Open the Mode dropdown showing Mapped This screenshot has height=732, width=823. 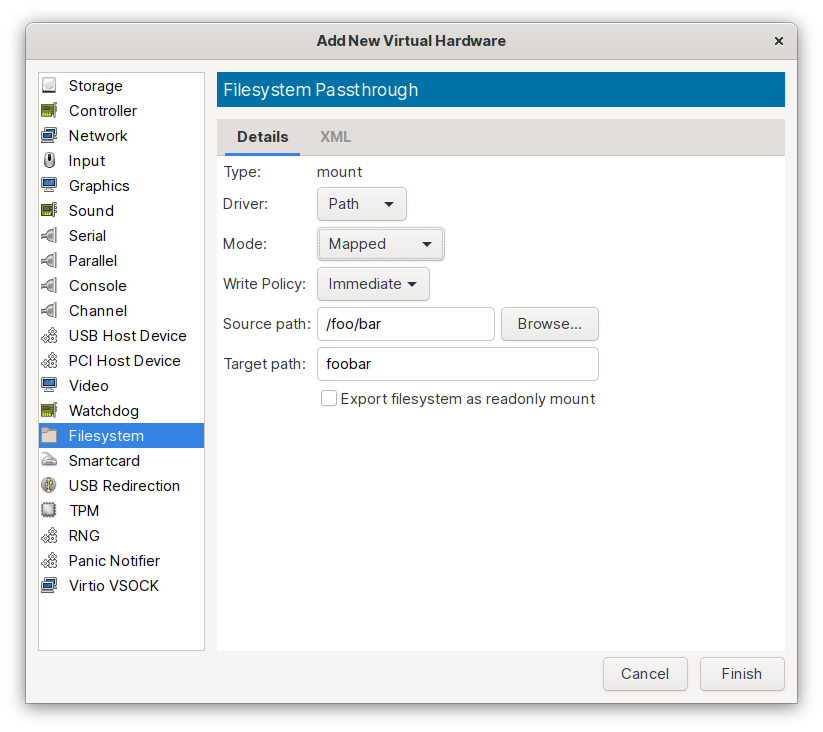click(380, 244)
